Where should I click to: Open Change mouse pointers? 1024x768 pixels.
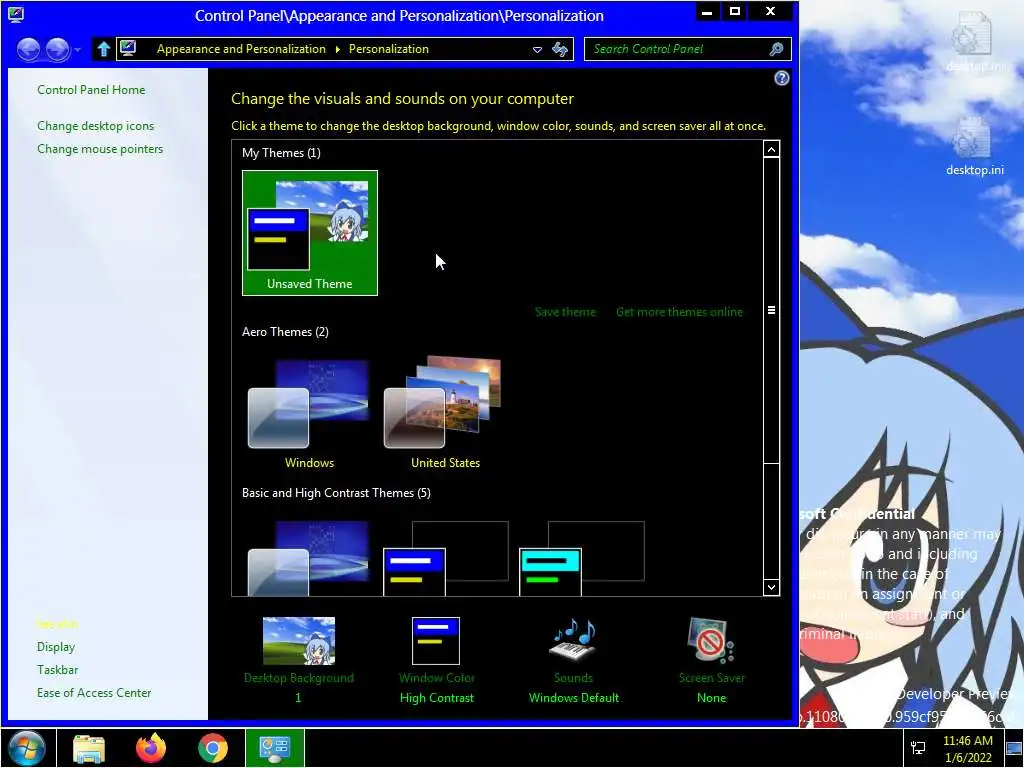click(100, 149)
